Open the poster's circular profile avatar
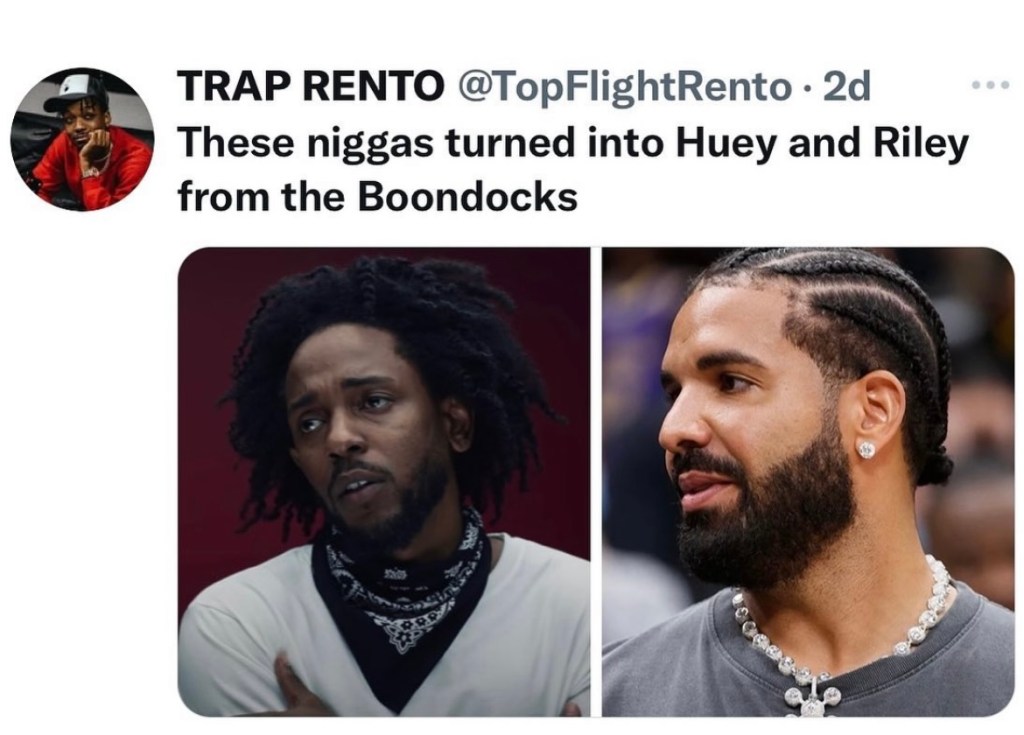Viewport: 1024px width, 735px height. click(x=82, y=139)
